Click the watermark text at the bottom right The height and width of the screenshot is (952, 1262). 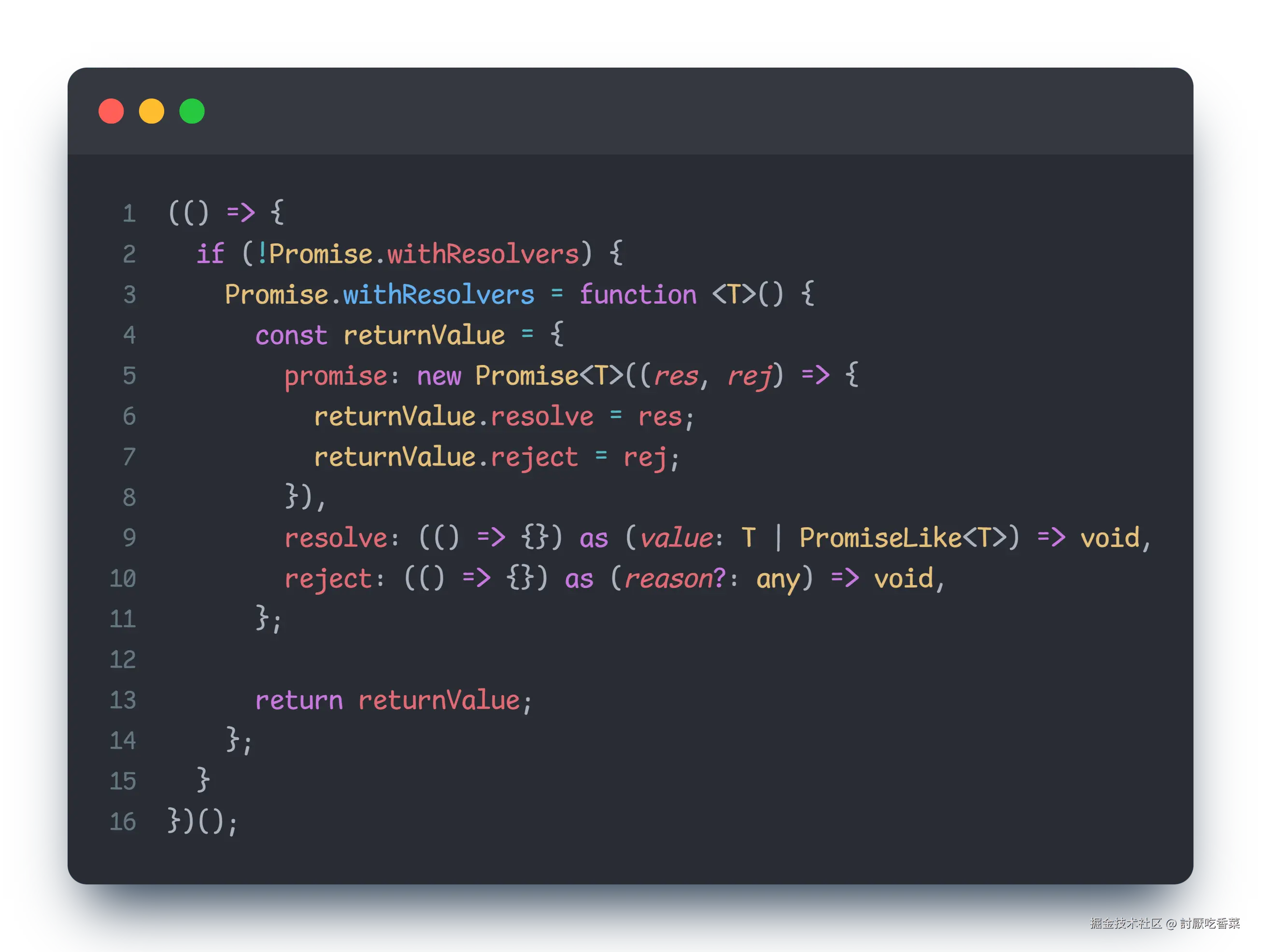point(1164,923)
